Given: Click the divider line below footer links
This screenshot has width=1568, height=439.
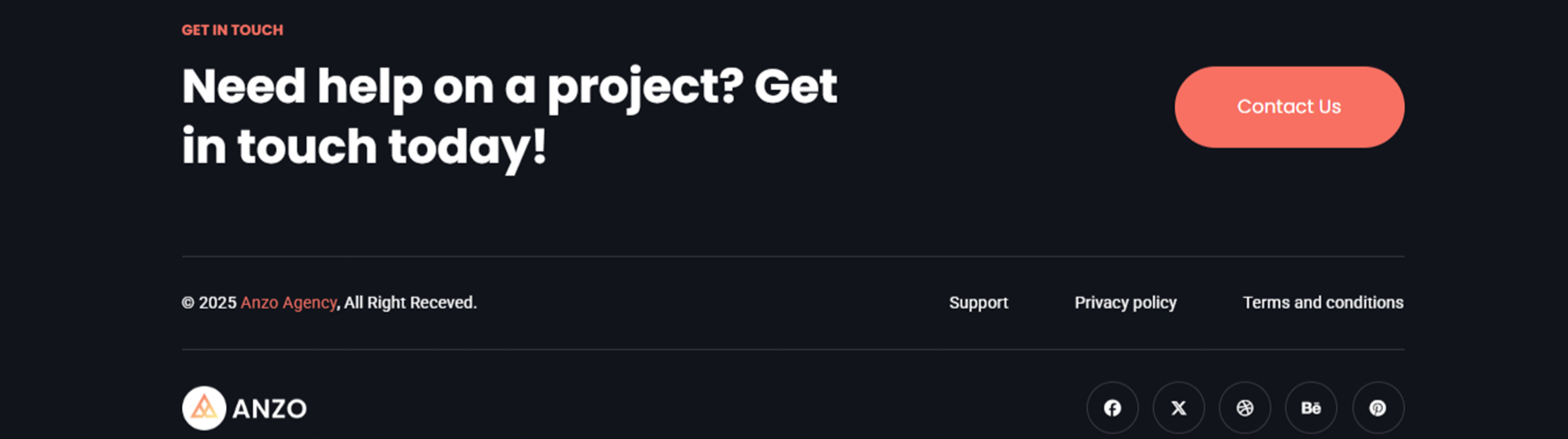Looking at the screenshot, I should (x=792, y=350).
